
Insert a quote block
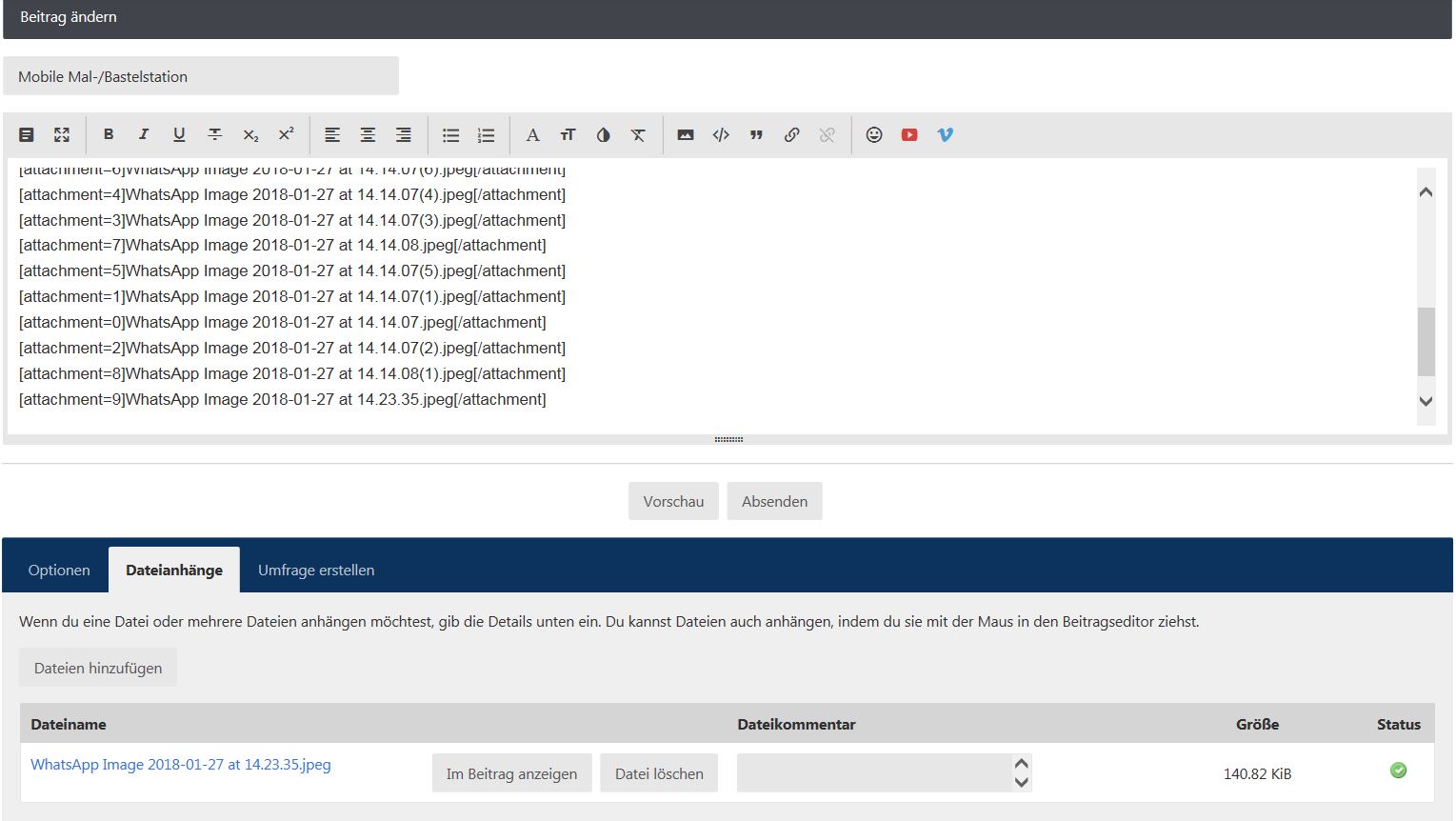pyautogui.click(x=756, y=135)
